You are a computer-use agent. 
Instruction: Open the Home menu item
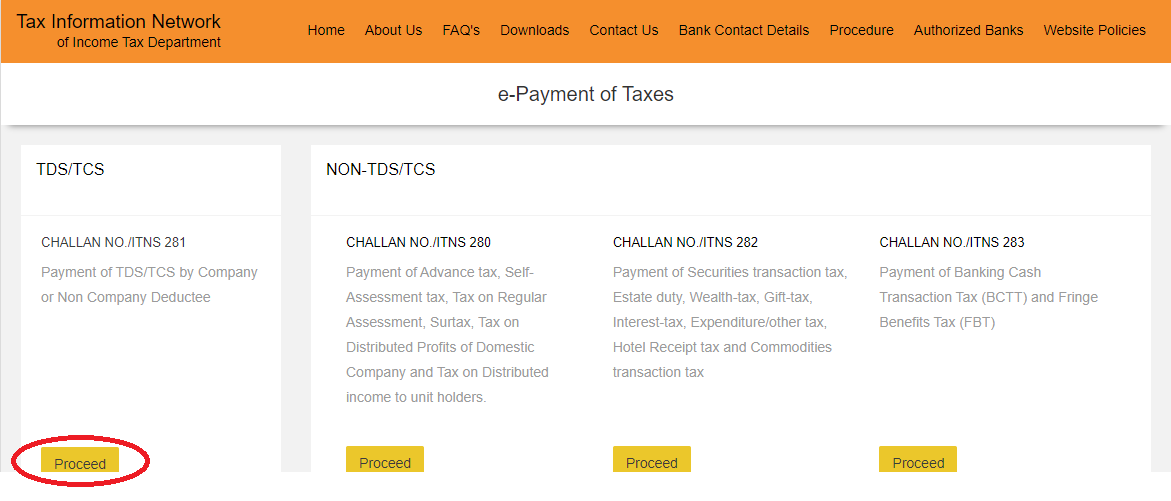[x=326, y=31]
